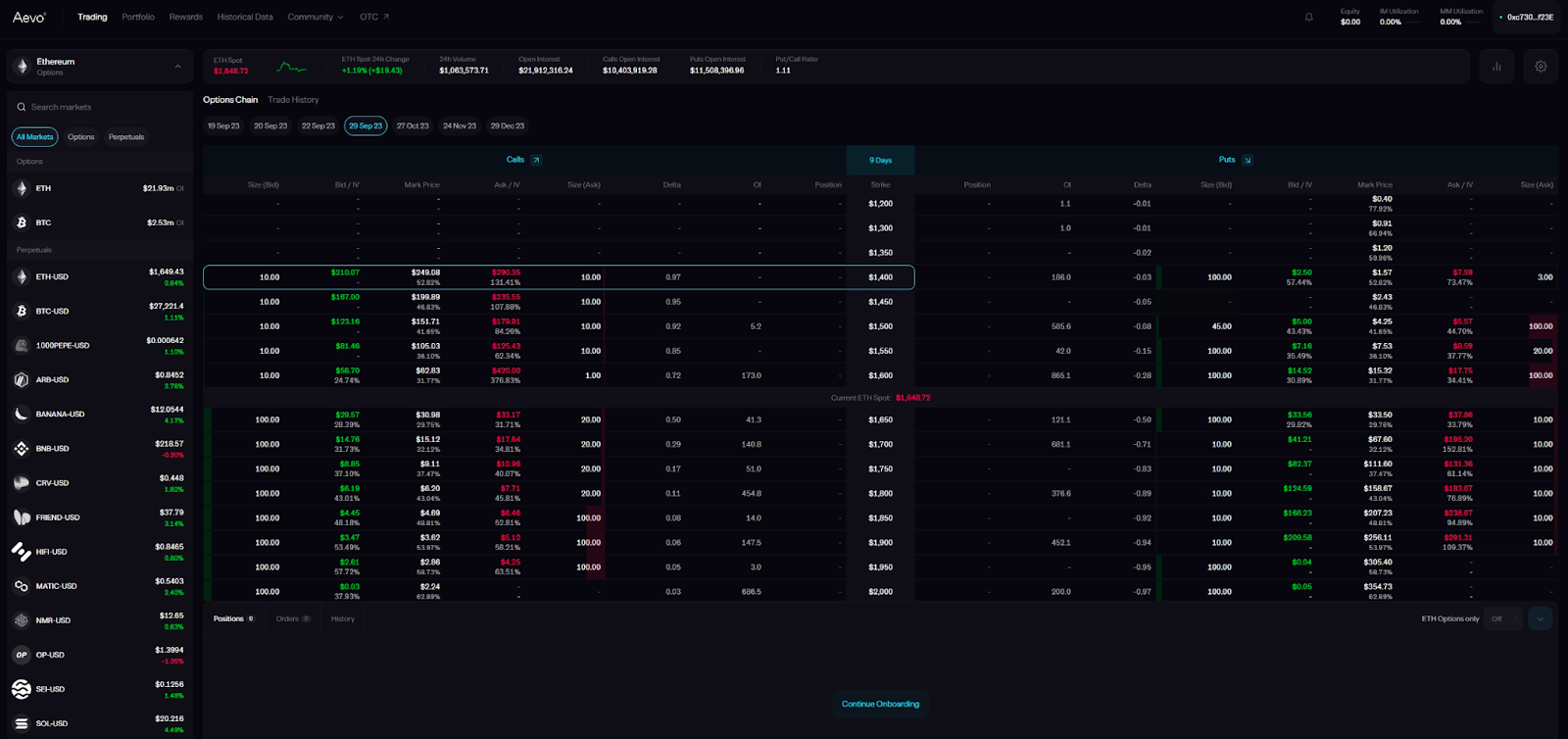The image size is (1568, 739).
Task: Click the external-link icon beside OTC
Action: [386, 17]
